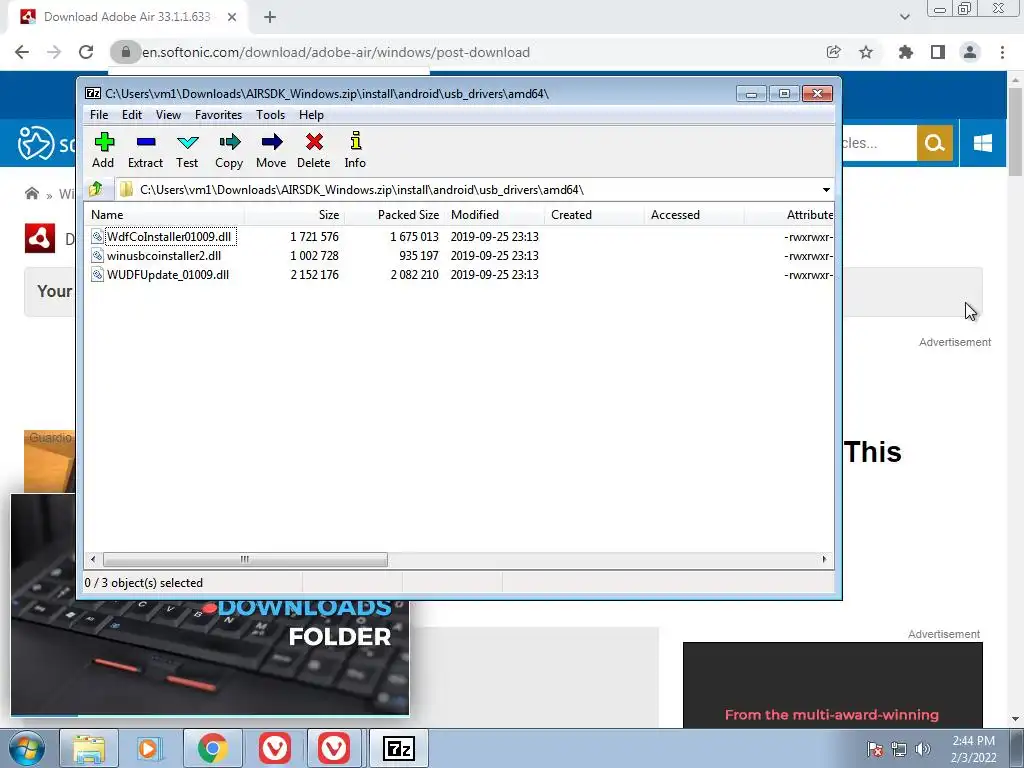
Task: Share this page icon in Chrome
Action: pos(834,52)
